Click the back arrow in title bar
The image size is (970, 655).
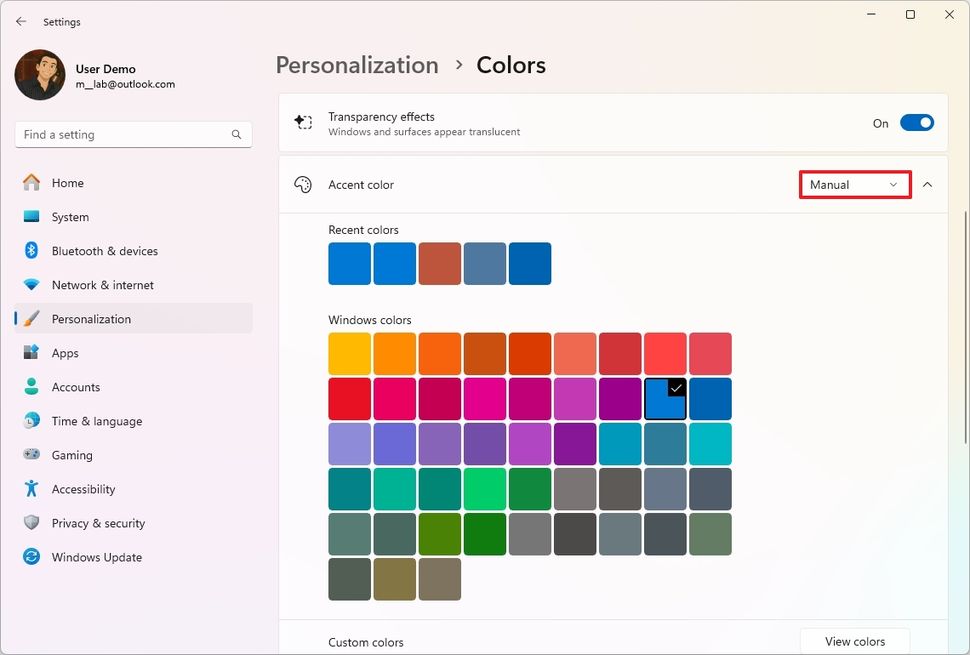[21, 21]
